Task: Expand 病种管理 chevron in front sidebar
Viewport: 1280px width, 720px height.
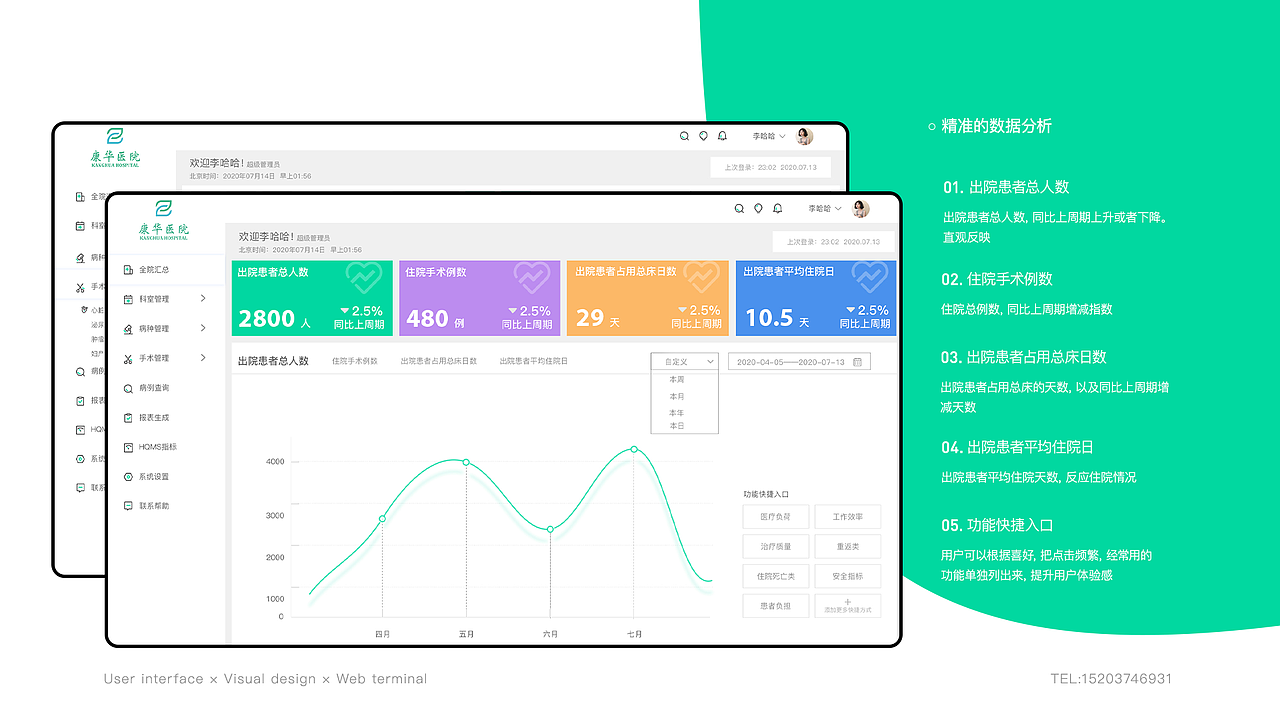Action: coord(203,328)
